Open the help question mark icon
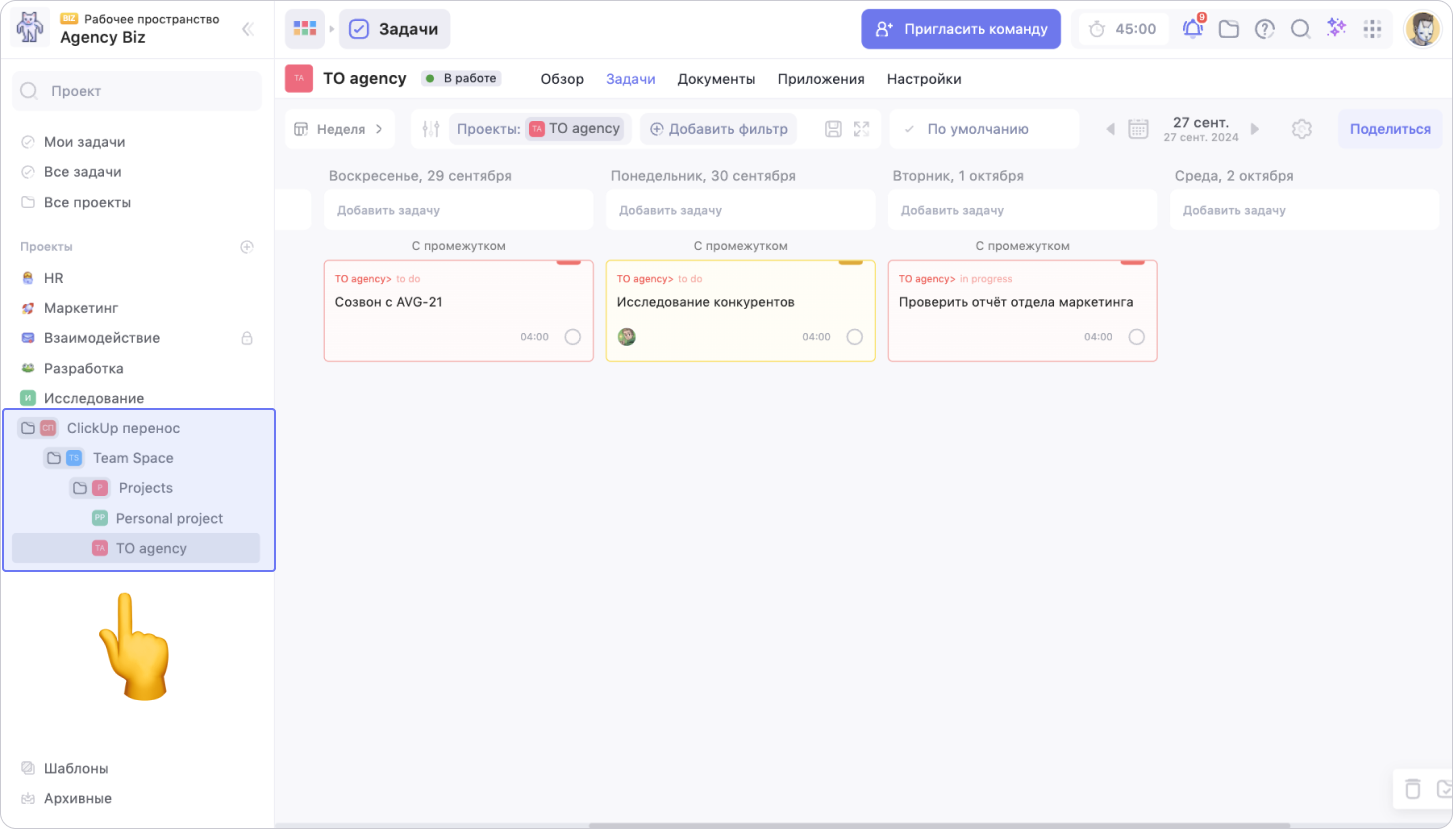 1265,29
